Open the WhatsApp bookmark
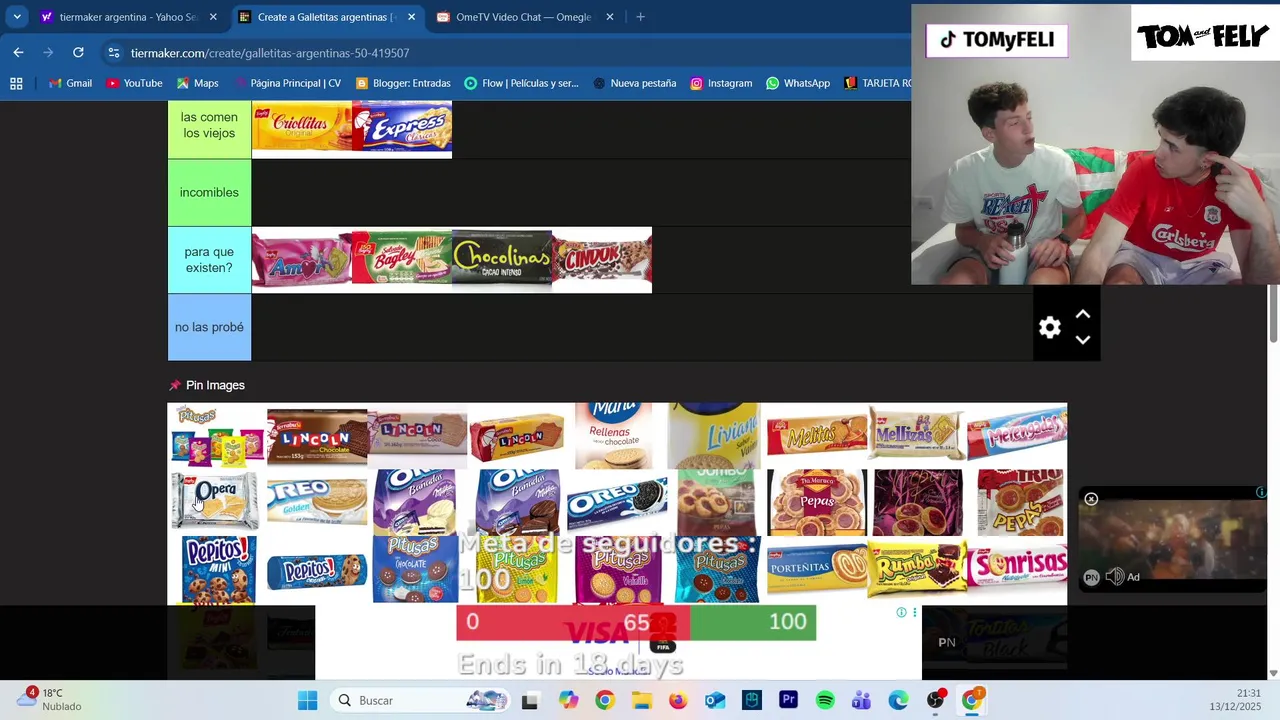 point(798,83)
